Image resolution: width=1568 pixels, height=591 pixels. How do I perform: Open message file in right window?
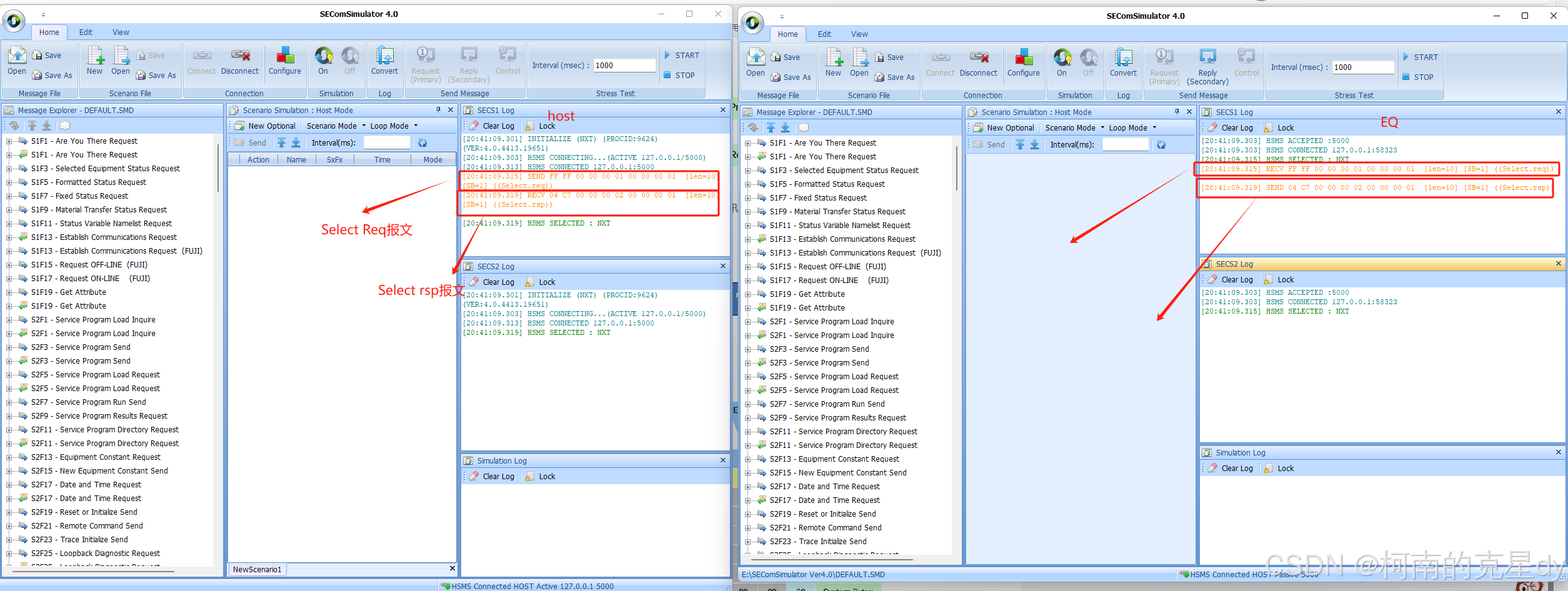(x=756, y=62)
